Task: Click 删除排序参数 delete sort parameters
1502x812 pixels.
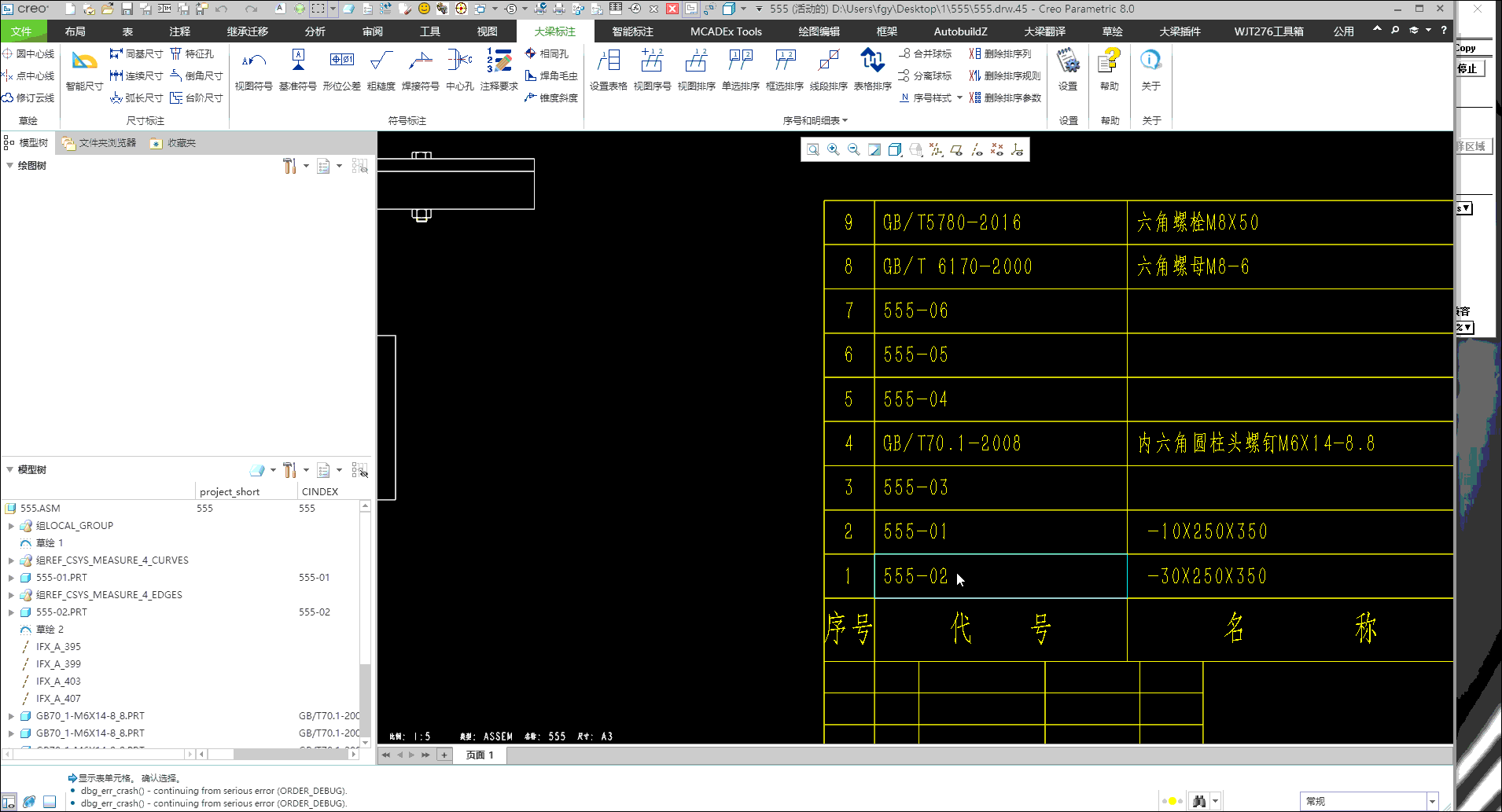Action: [1005, 97]
